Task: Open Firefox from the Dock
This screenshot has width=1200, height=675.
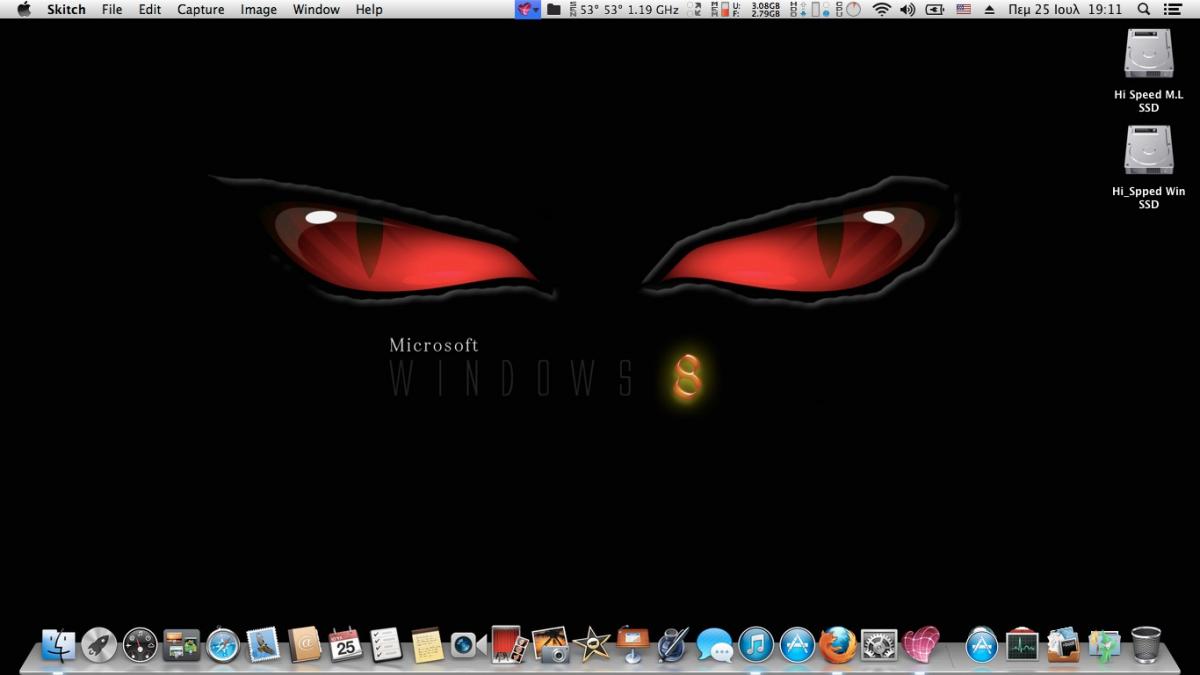Action: click(x=838, y=644)
